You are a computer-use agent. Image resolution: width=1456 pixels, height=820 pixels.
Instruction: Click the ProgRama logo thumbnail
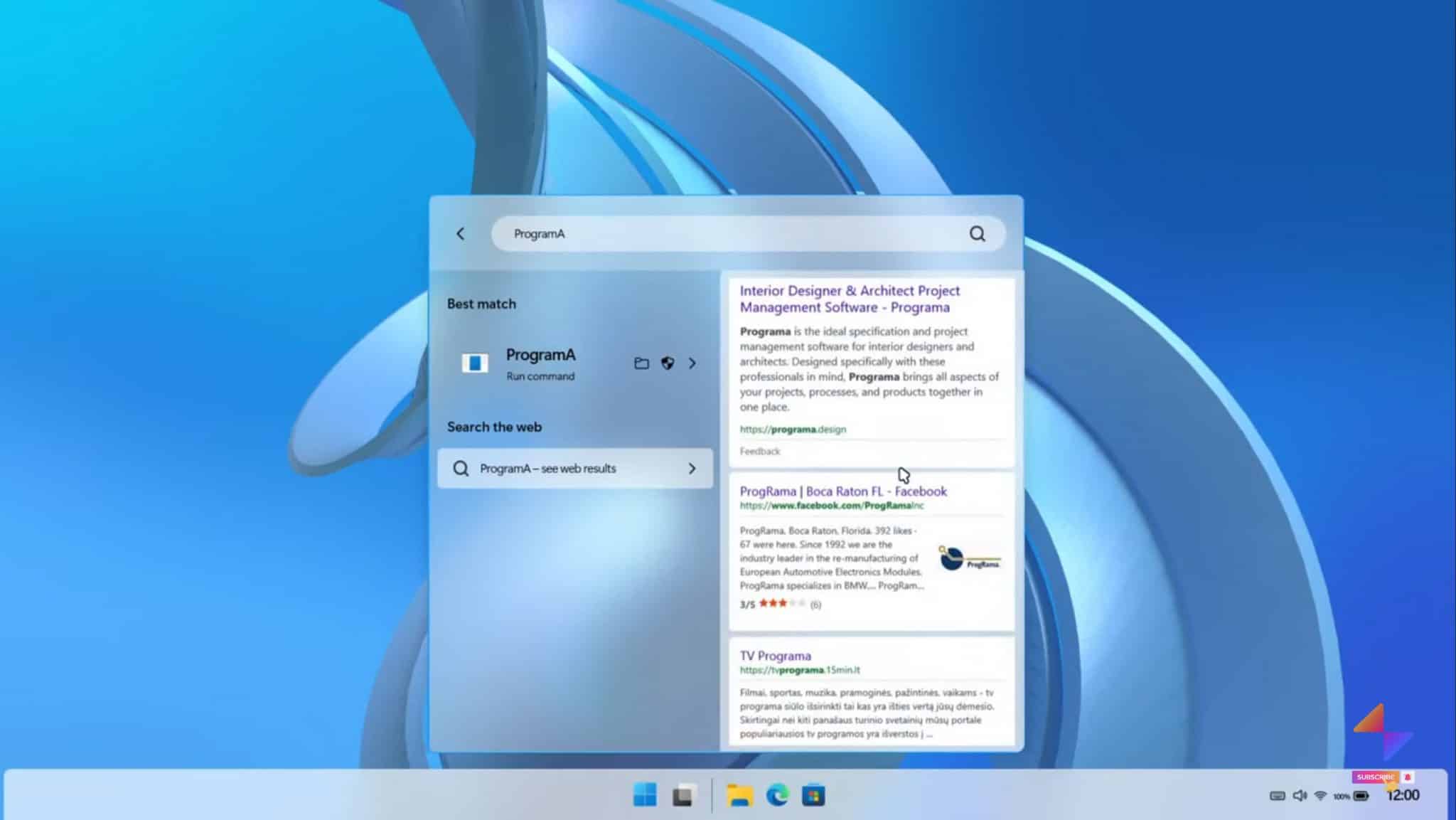(x=969, y=559)
